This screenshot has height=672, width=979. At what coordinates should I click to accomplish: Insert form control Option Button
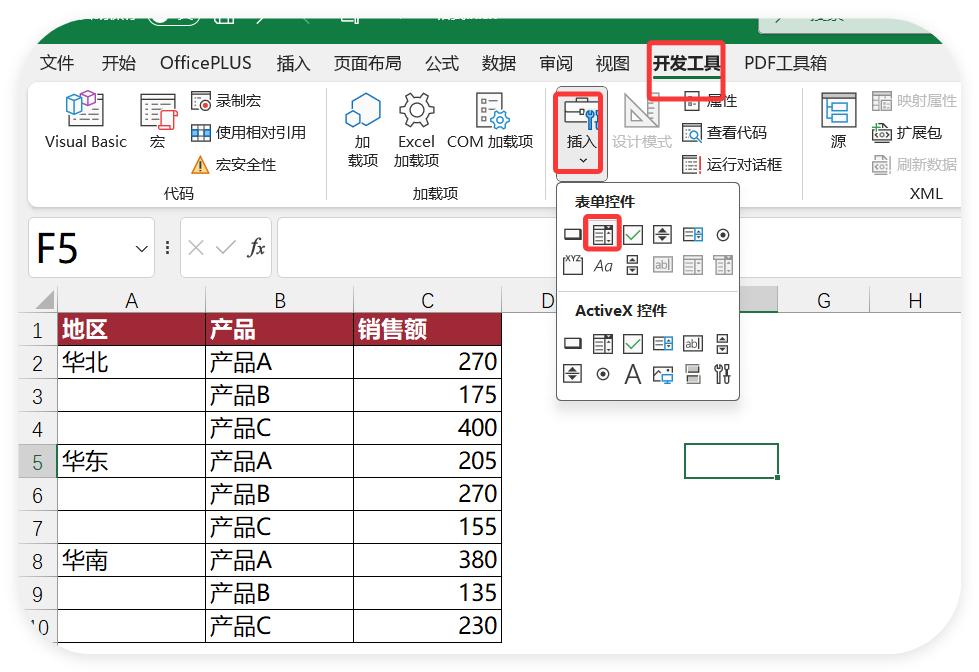pyautogui.click(x=722, y=235)
